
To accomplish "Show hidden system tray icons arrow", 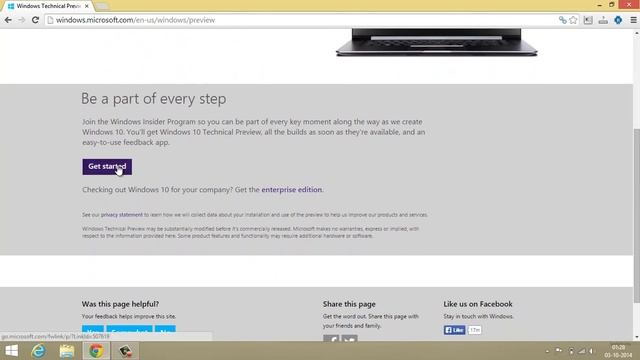I will click(x=547, y=351).
